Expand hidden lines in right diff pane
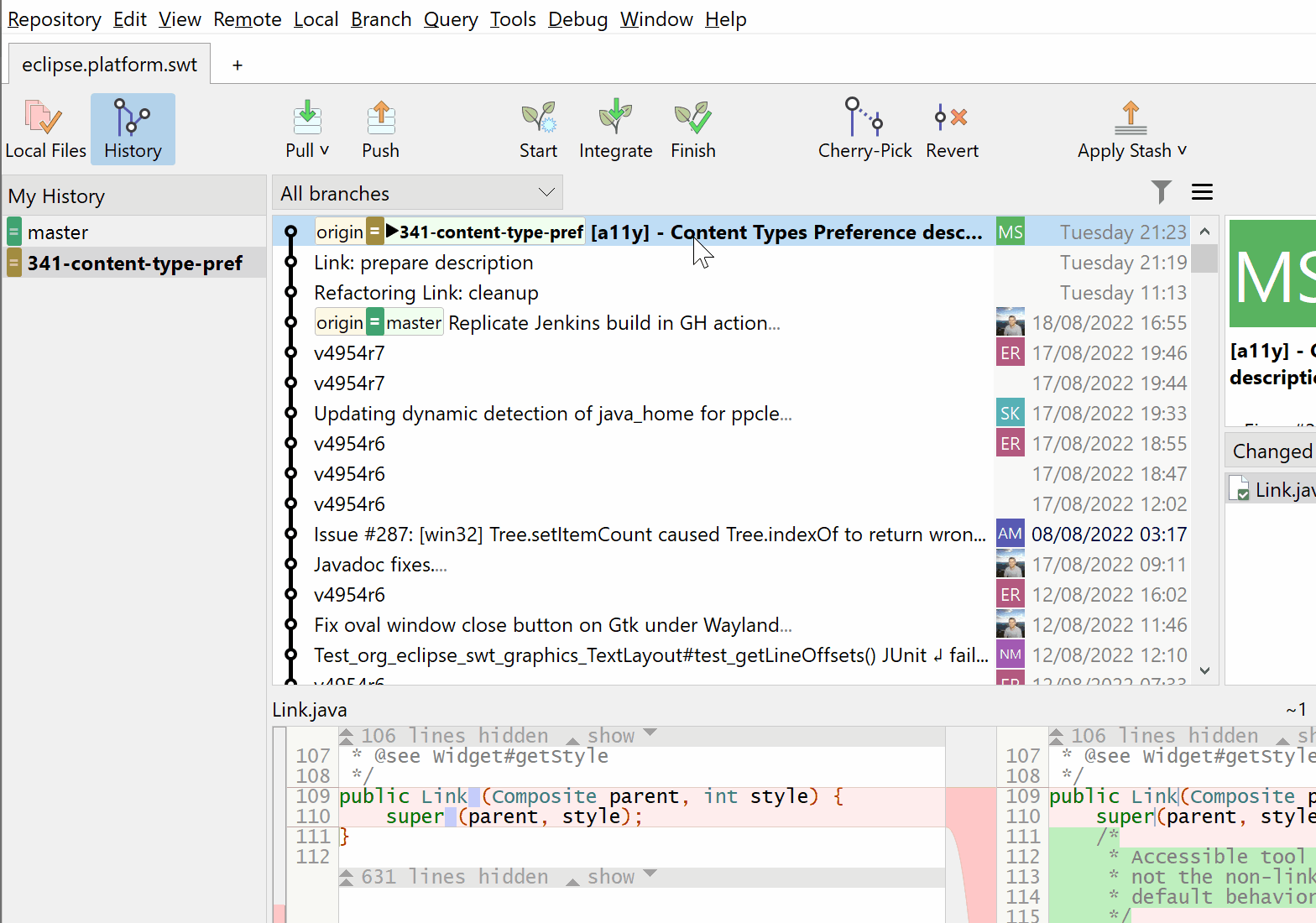This screenshot has height=923, width=1316. click(x=1056, y=736)
